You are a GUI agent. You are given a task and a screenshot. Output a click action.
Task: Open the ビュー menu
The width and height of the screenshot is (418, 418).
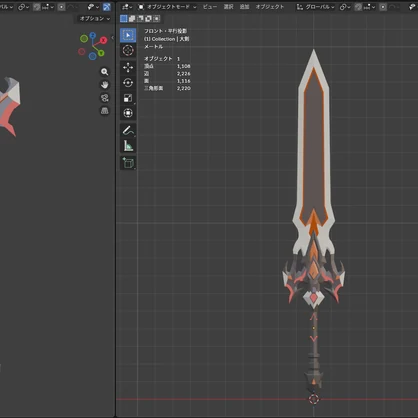(x=210, y=7)
